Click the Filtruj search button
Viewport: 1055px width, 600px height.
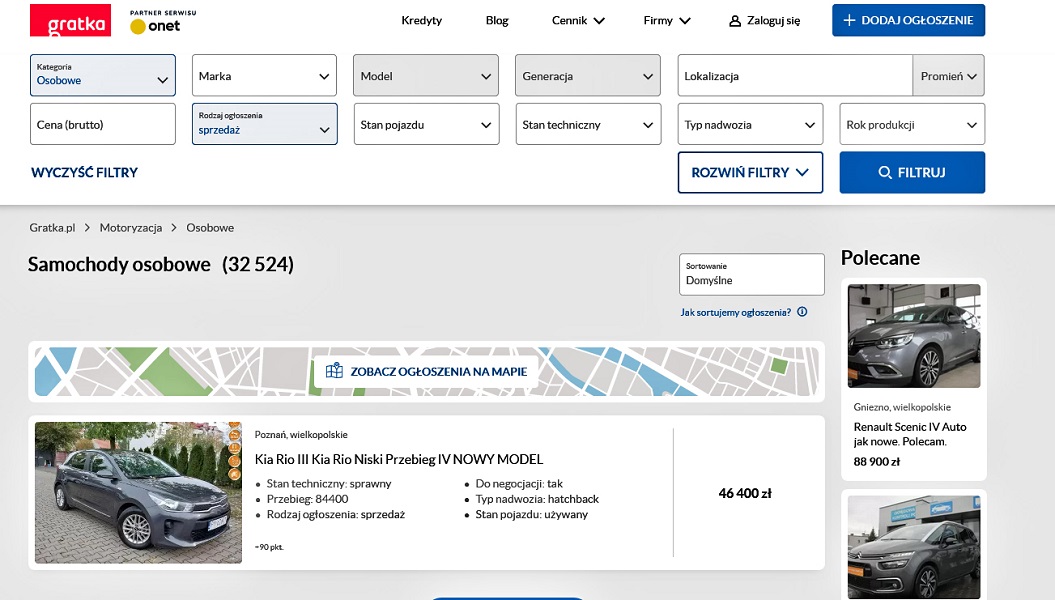(x=912, y=172)
